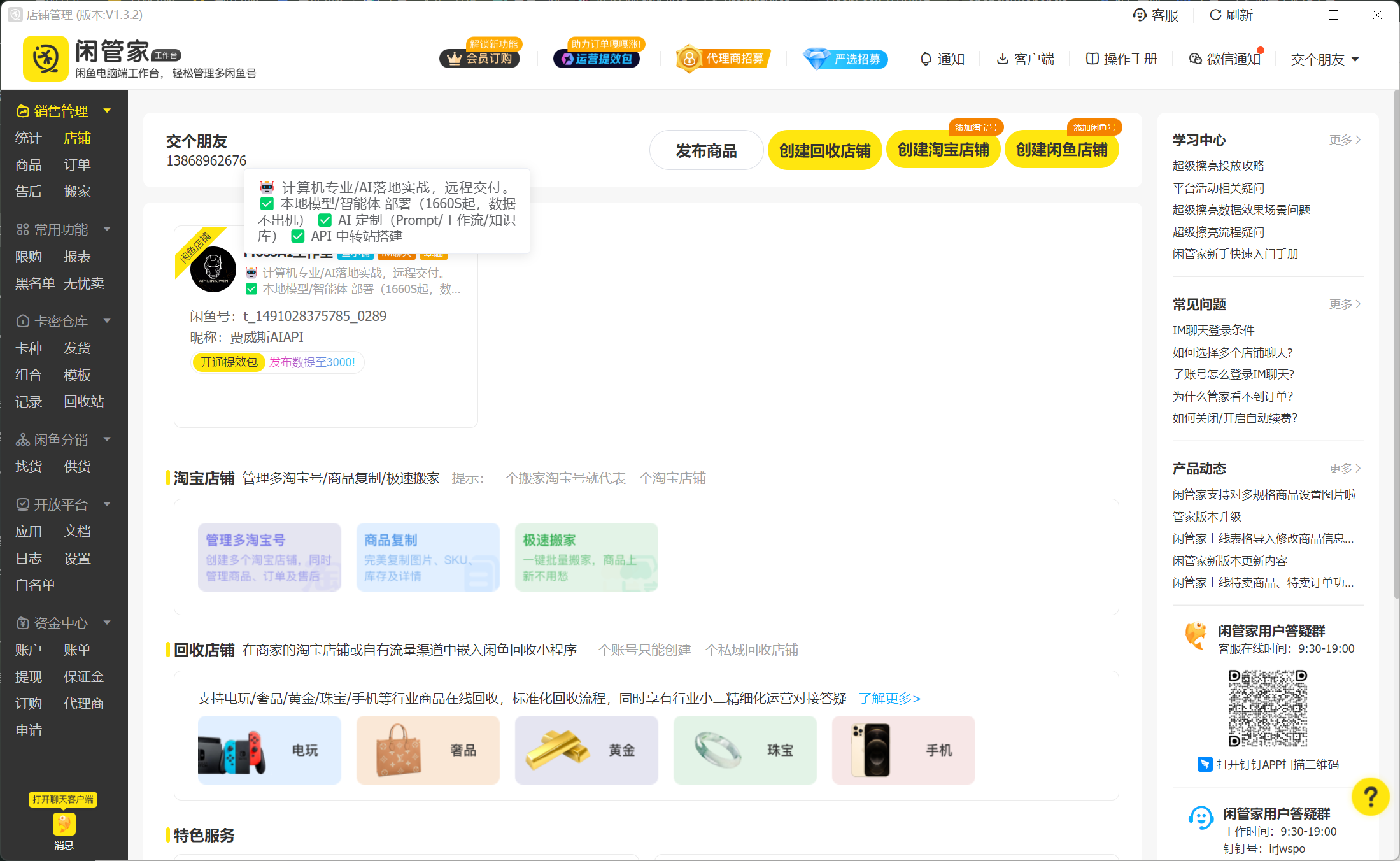Click the vertical page scrollbar
The image size is (1400, 861).
[x=1396, y=344]
